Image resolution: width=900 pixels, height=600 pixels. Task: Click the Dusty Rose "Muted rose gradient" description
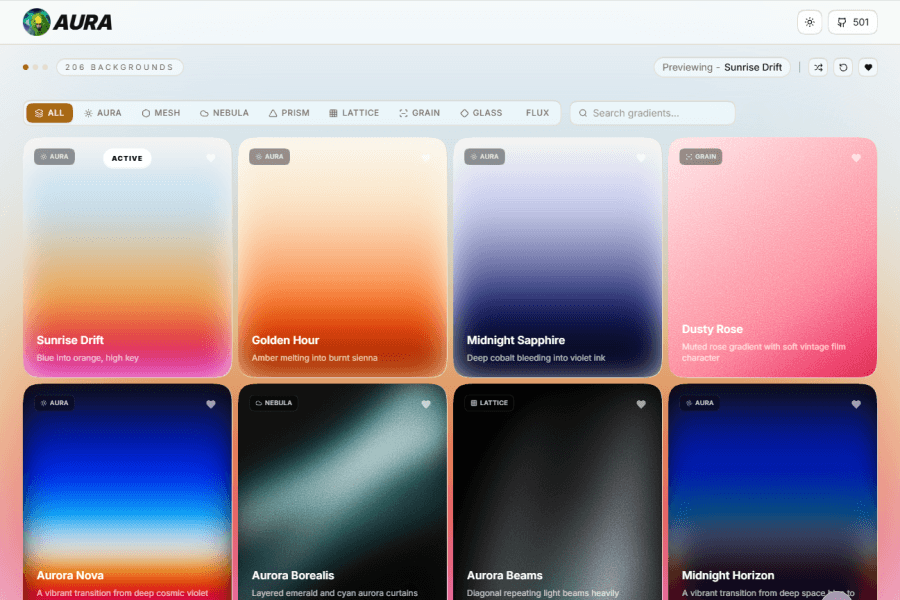click(x=763, y=352)
